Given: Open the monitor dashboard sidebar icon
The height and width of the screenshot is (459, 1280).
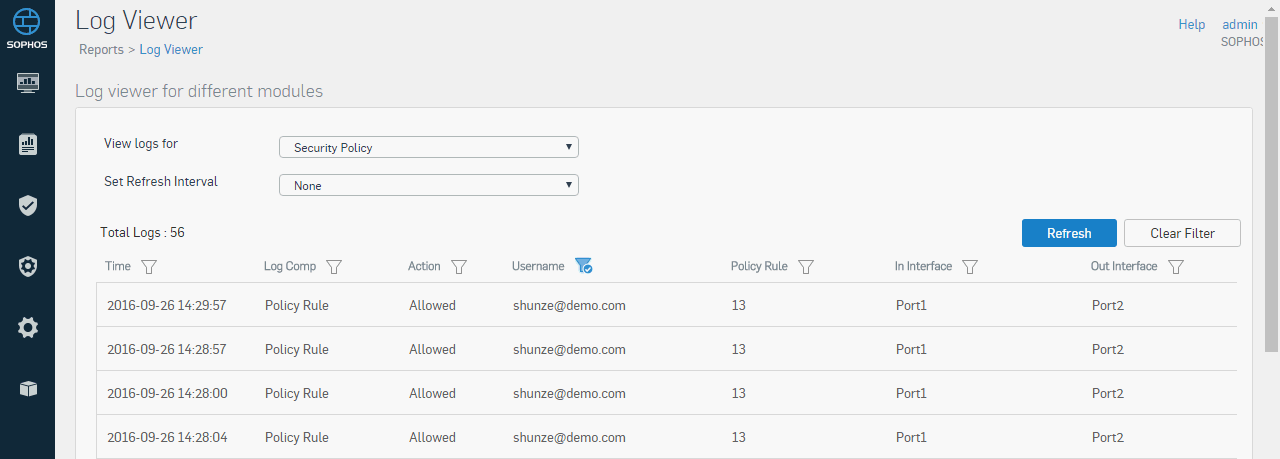Looking at the screenshot, I should pyautogui.click(x=28, y=82).
